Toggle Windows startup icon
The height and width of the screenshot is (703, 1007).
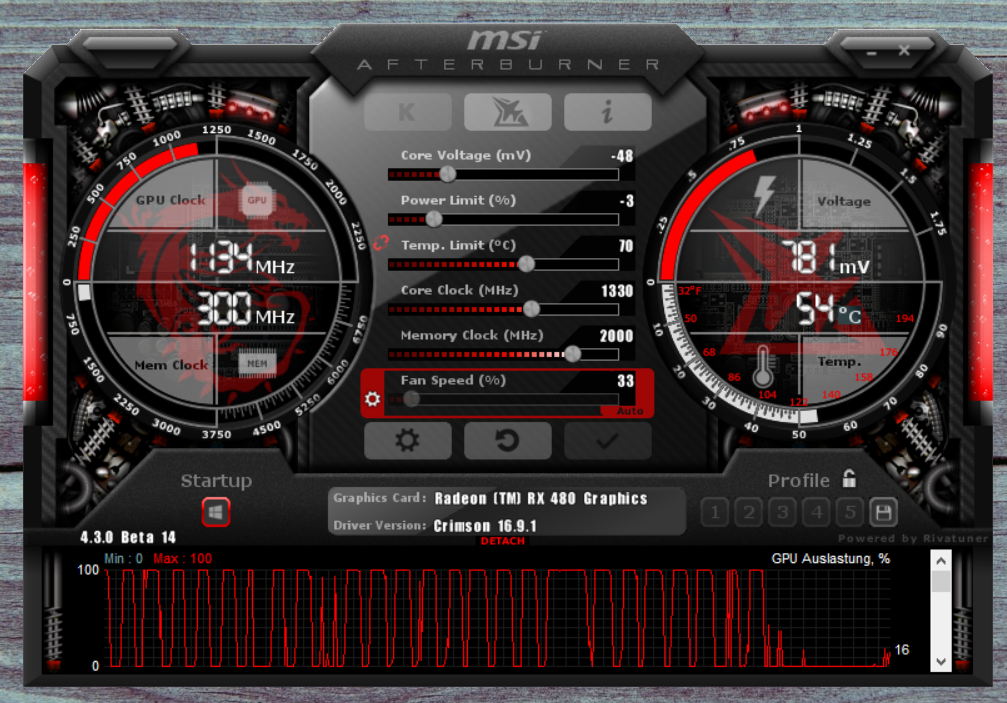[216, 512]
